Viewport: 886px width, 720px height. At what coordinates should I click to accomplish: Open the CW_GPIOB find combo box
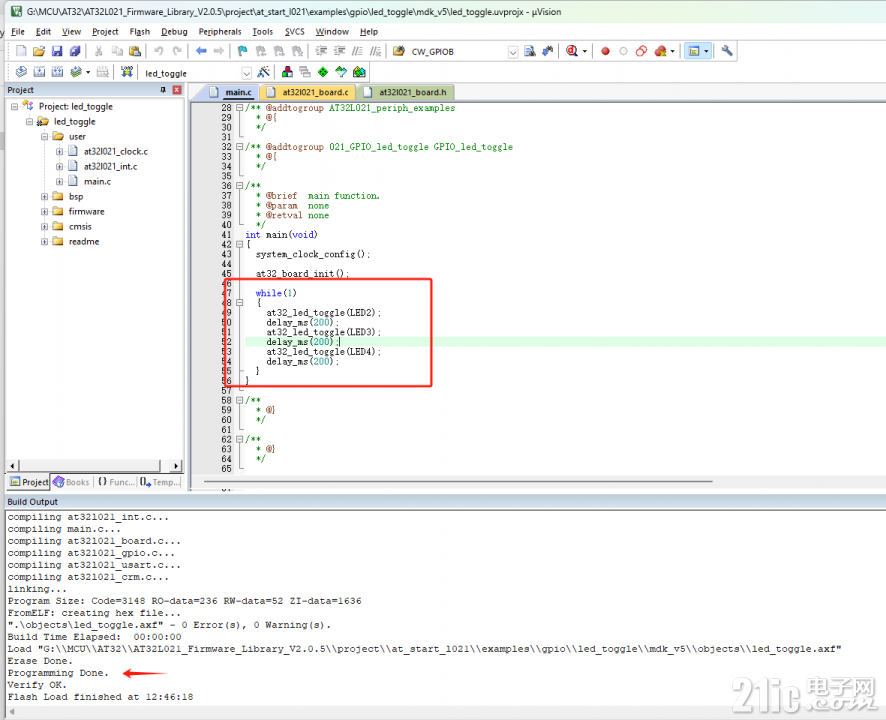point(513,52)
